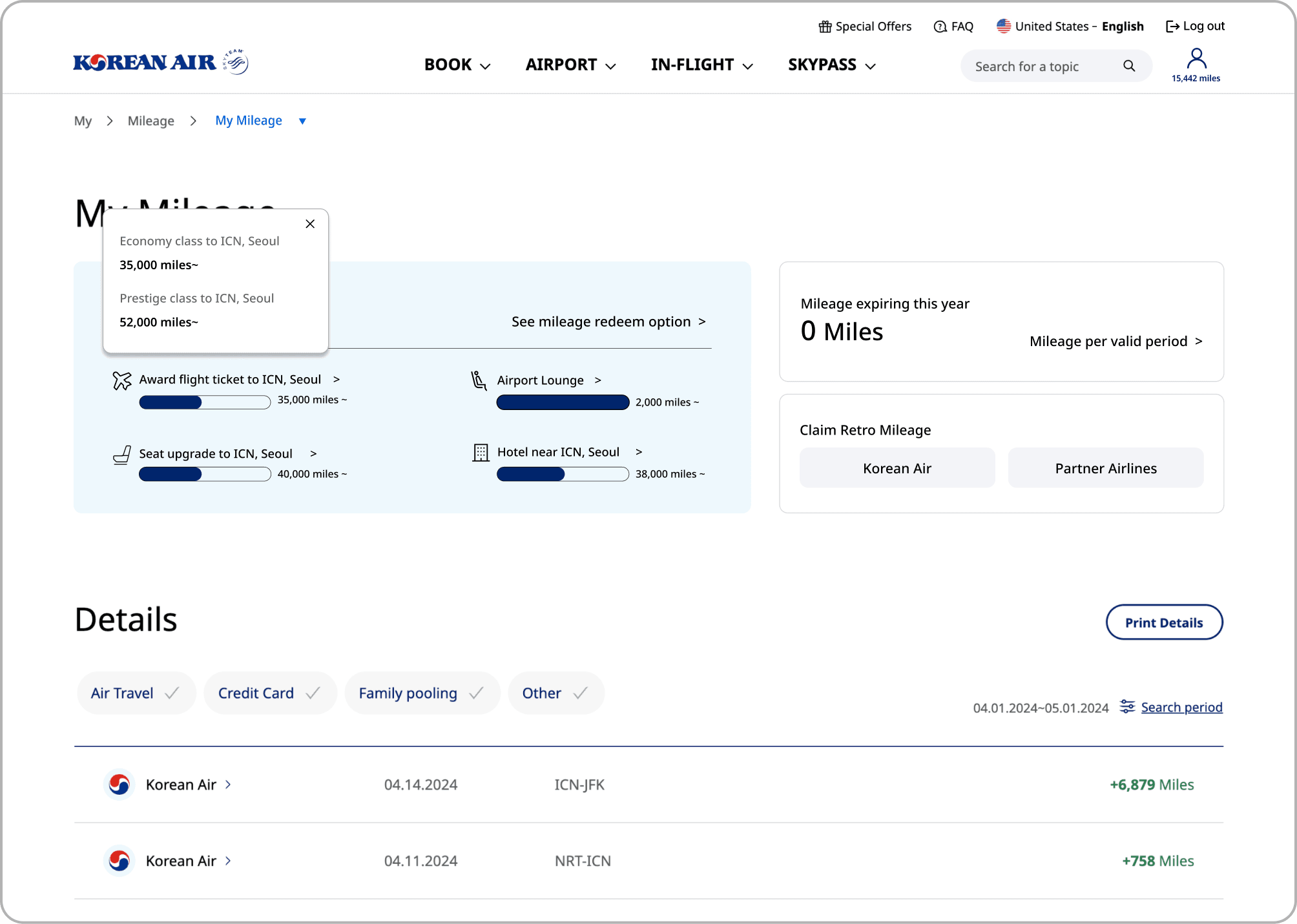This screenshot has height=924, width=1297.
Task: Click +758 Miles amount
Action: tap(1157, 861)
